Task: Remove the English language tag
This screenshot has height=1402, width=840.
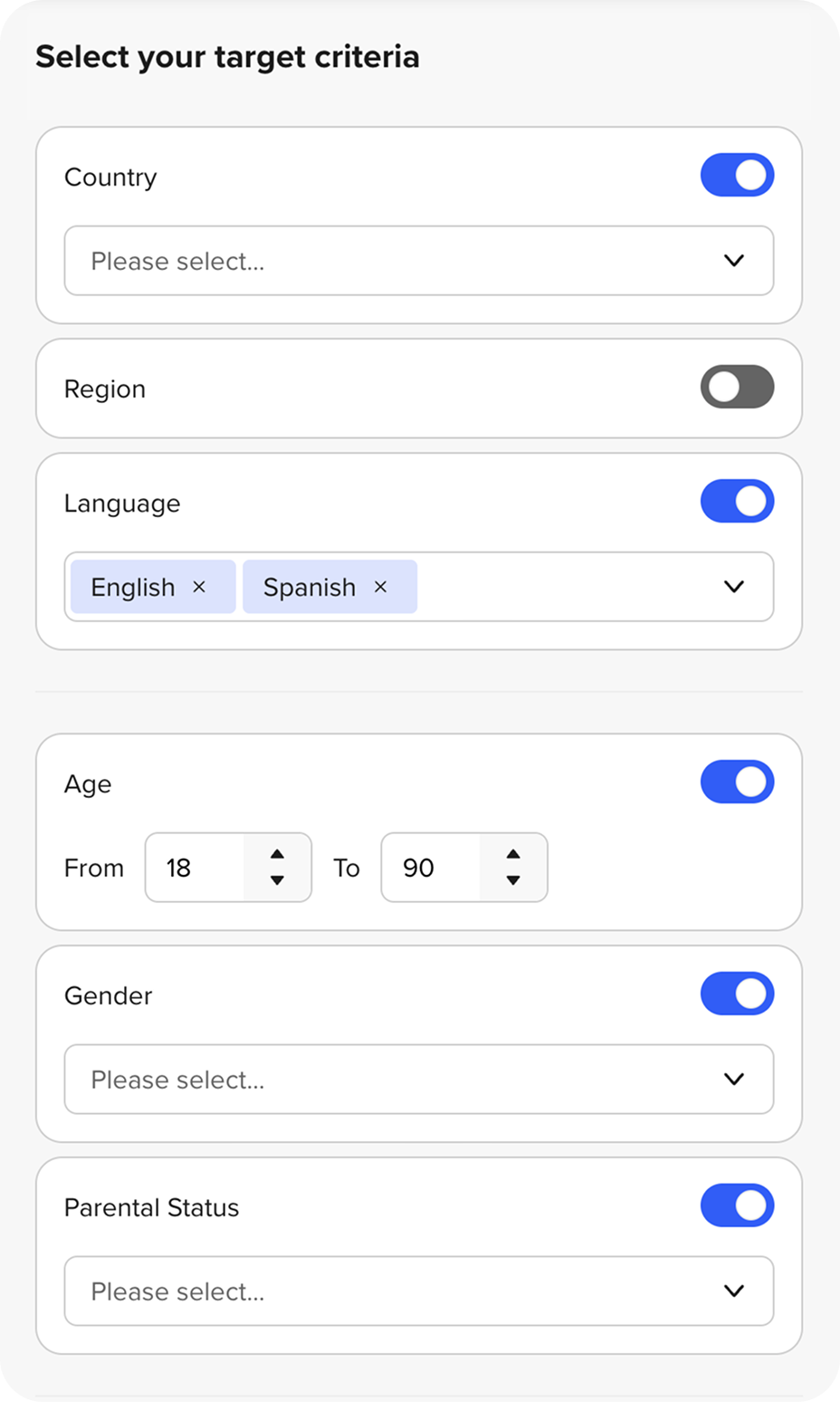Action: [199, 587]
